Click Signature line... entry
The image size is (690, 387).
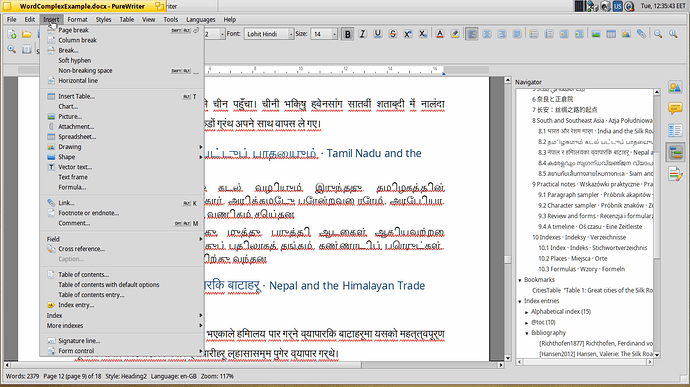[122, 341]
